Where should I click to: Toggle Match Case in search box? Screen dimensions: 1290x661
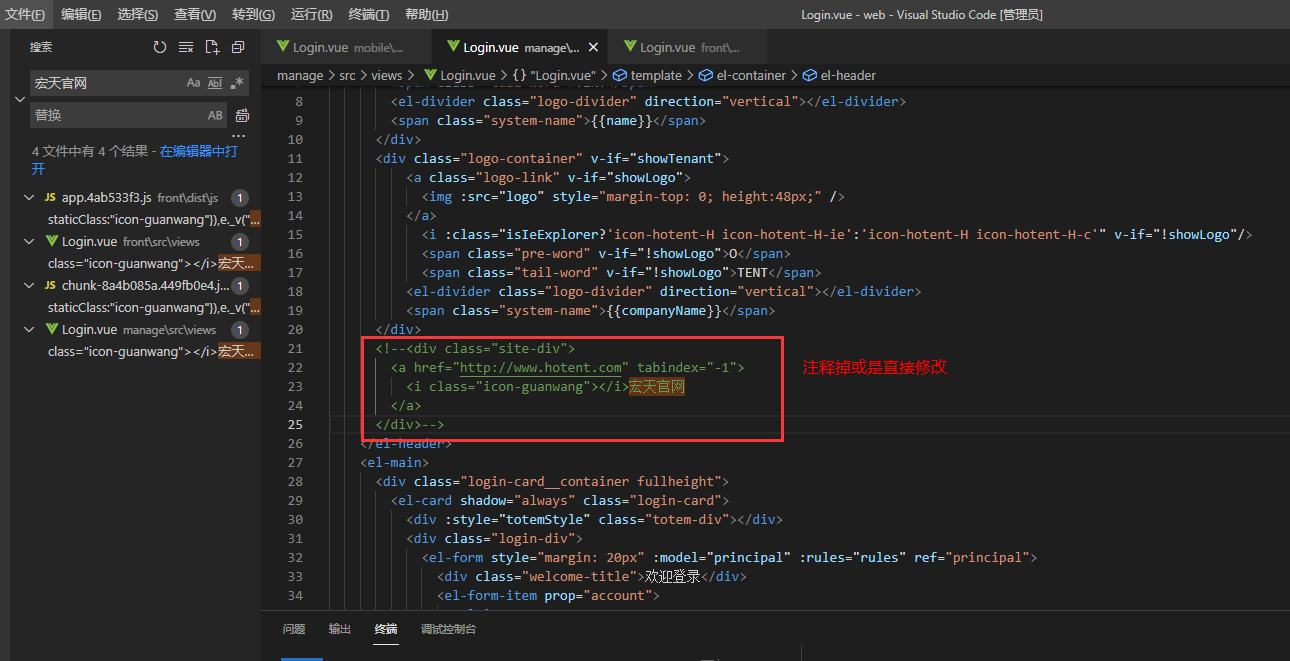coord(194,83)
